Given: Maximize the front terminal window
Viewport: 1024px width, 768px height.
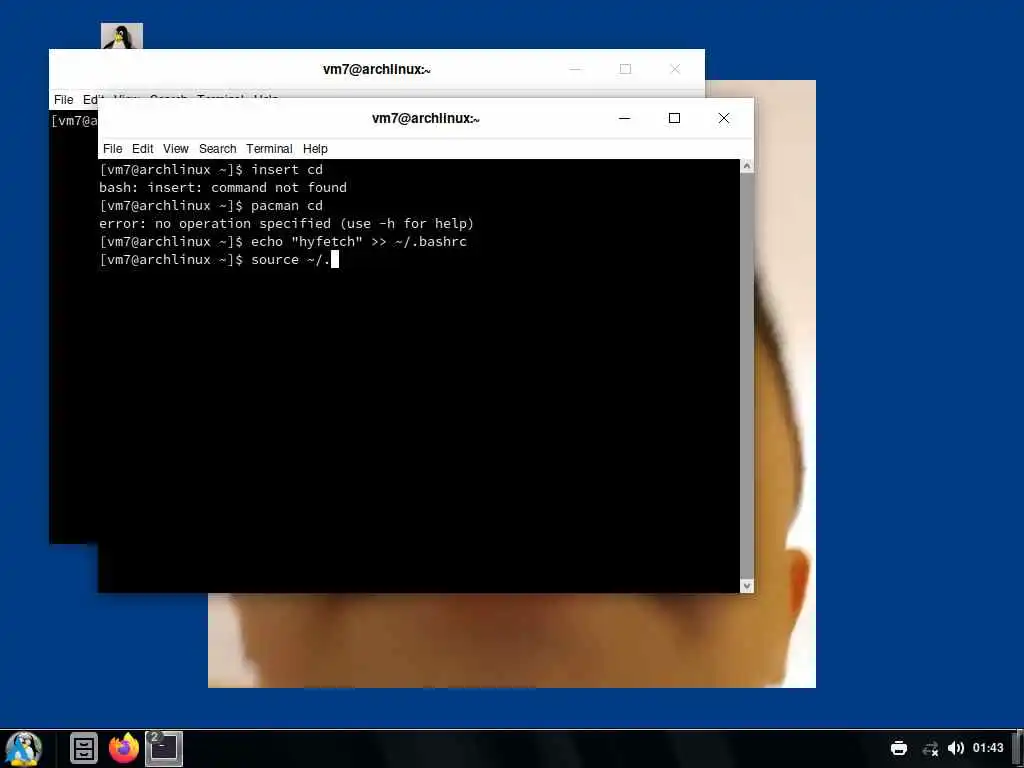Looking at the screenshot, I should (x=674, y=118).
